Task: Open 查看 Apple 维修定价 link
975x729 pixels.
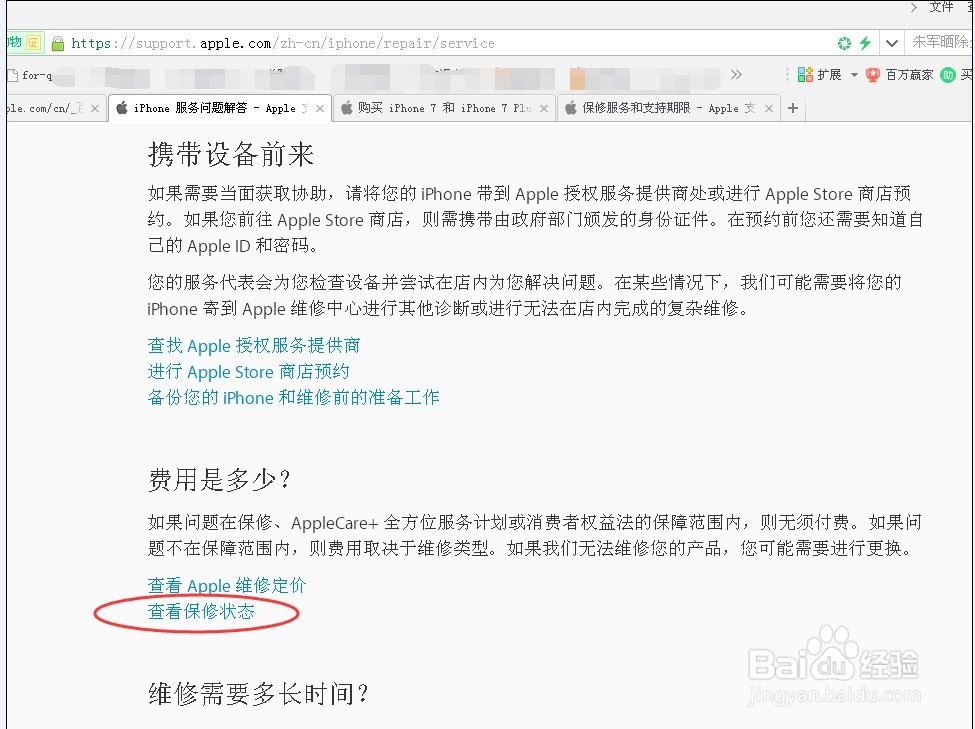Action: pyautogui.click(x=226, y=585)
